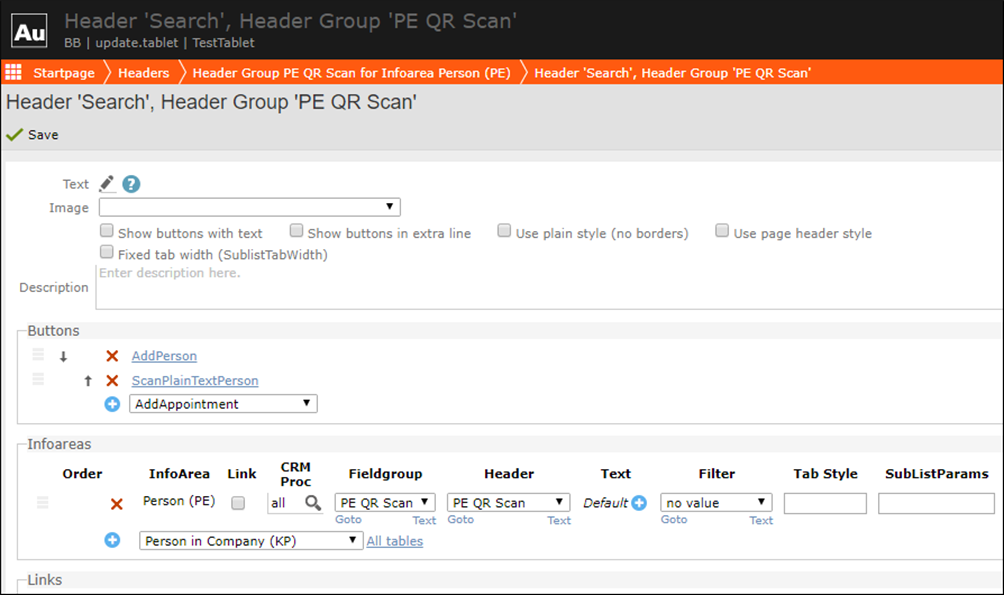Click the pencil edit icon next to Text

pos(107,184)
